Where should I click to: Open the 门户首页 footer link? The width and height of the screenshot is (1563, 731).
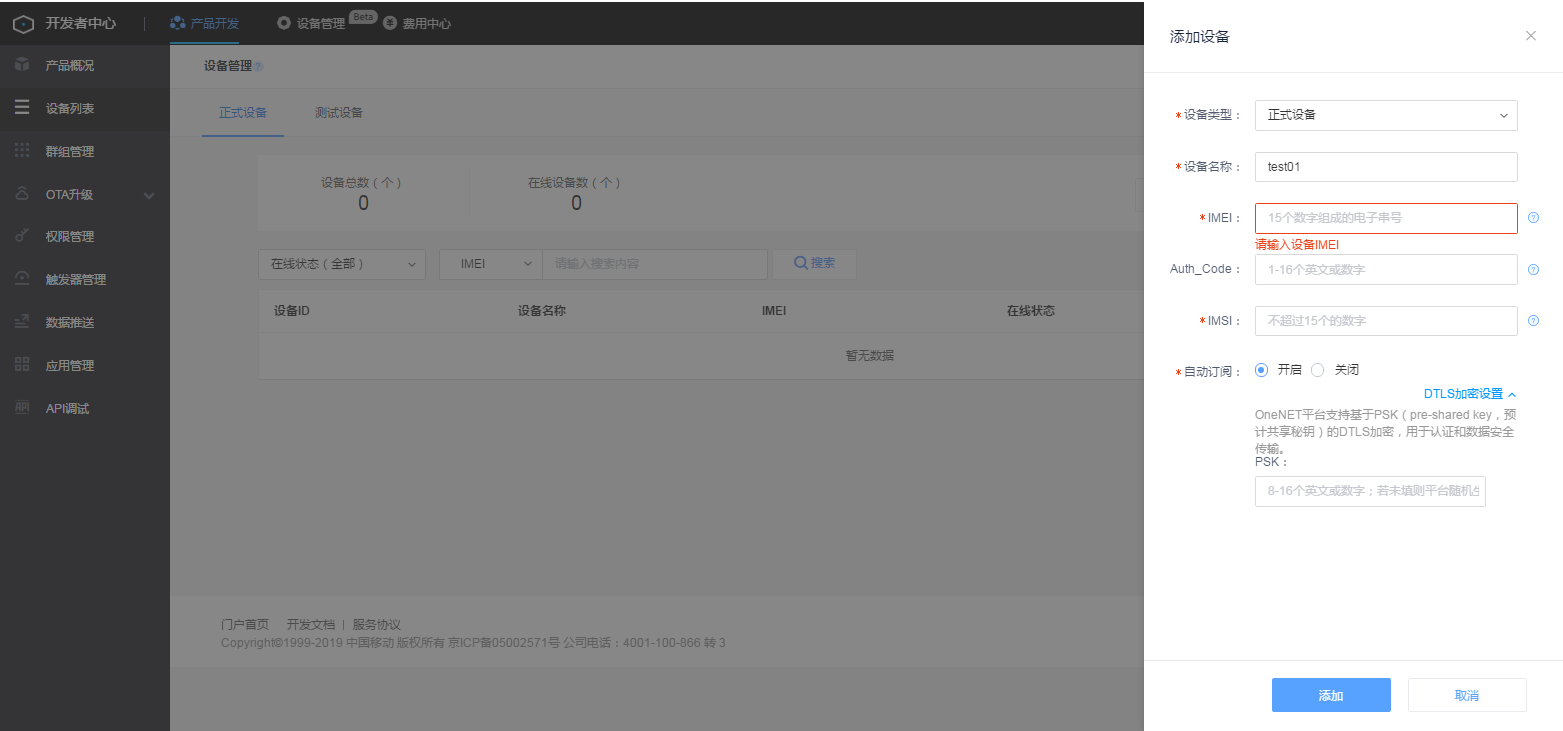245,624
